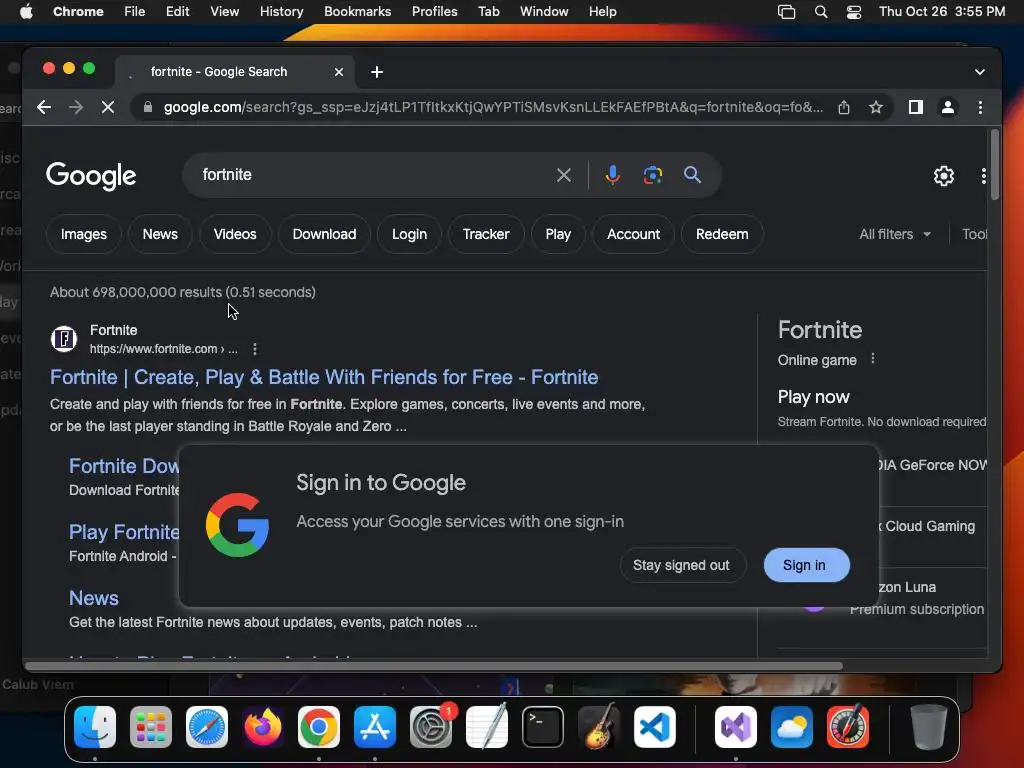Open Trash in the Dock
The image size is (1024, 768).
coord(929,726)
